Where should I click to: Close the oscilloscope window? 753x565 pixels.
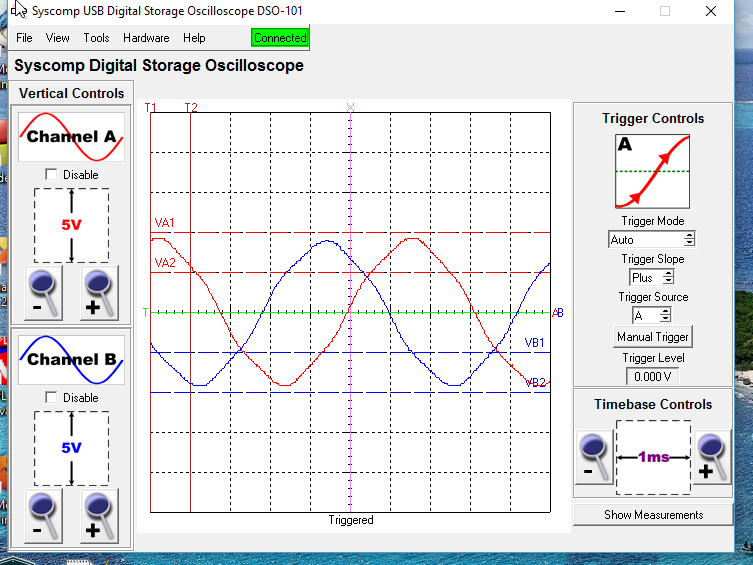point(711,11)
